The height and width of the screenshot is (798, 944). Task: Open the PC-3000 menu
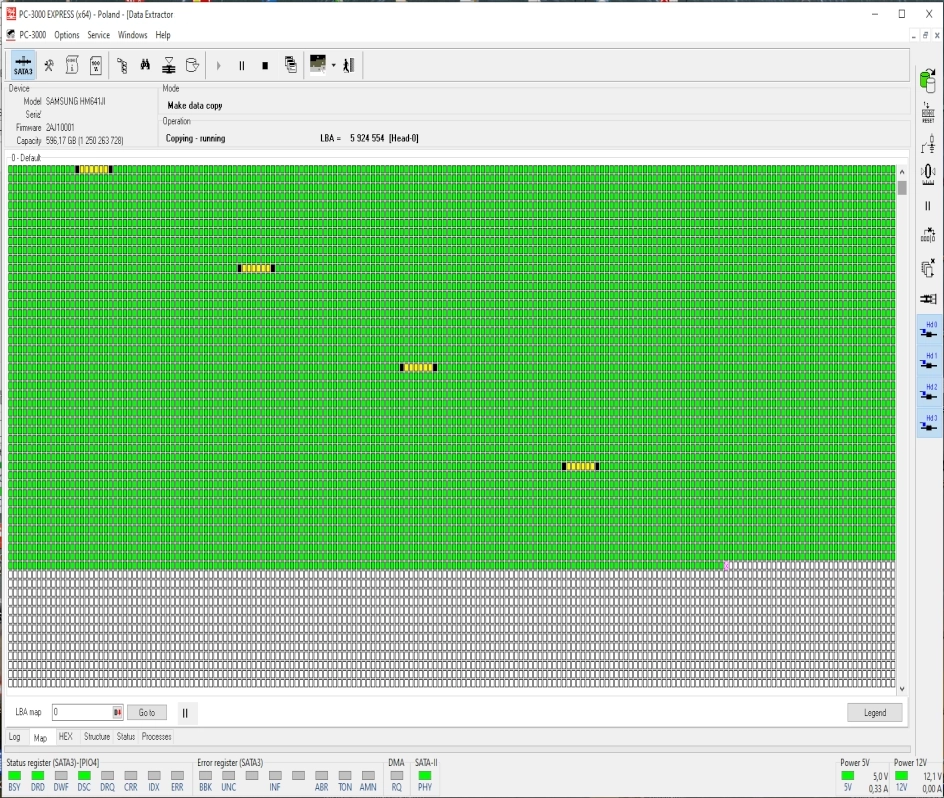pyautogui.click(x=33, y=35)
